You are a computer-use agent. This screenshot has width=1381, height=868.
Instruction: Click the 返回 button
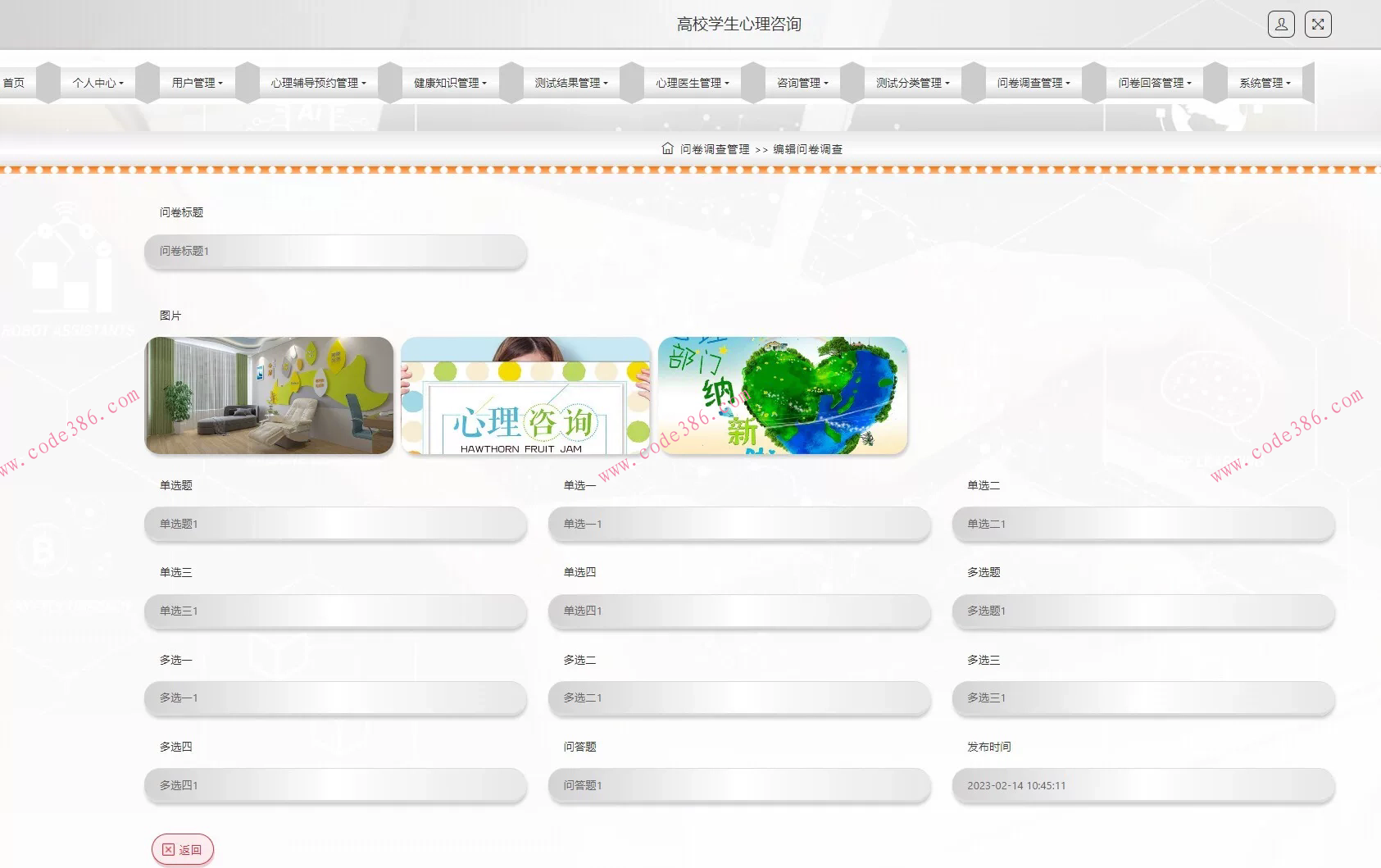coord(182,849)
